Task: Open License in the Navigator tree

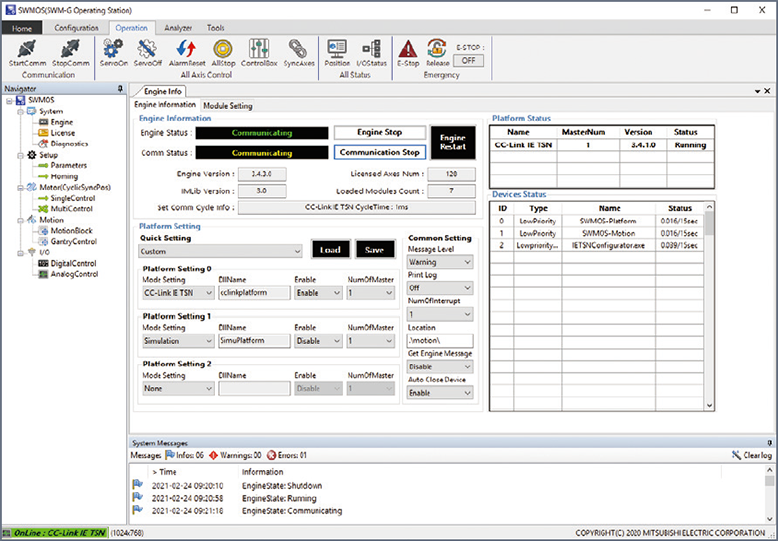Action: point(63,133)
